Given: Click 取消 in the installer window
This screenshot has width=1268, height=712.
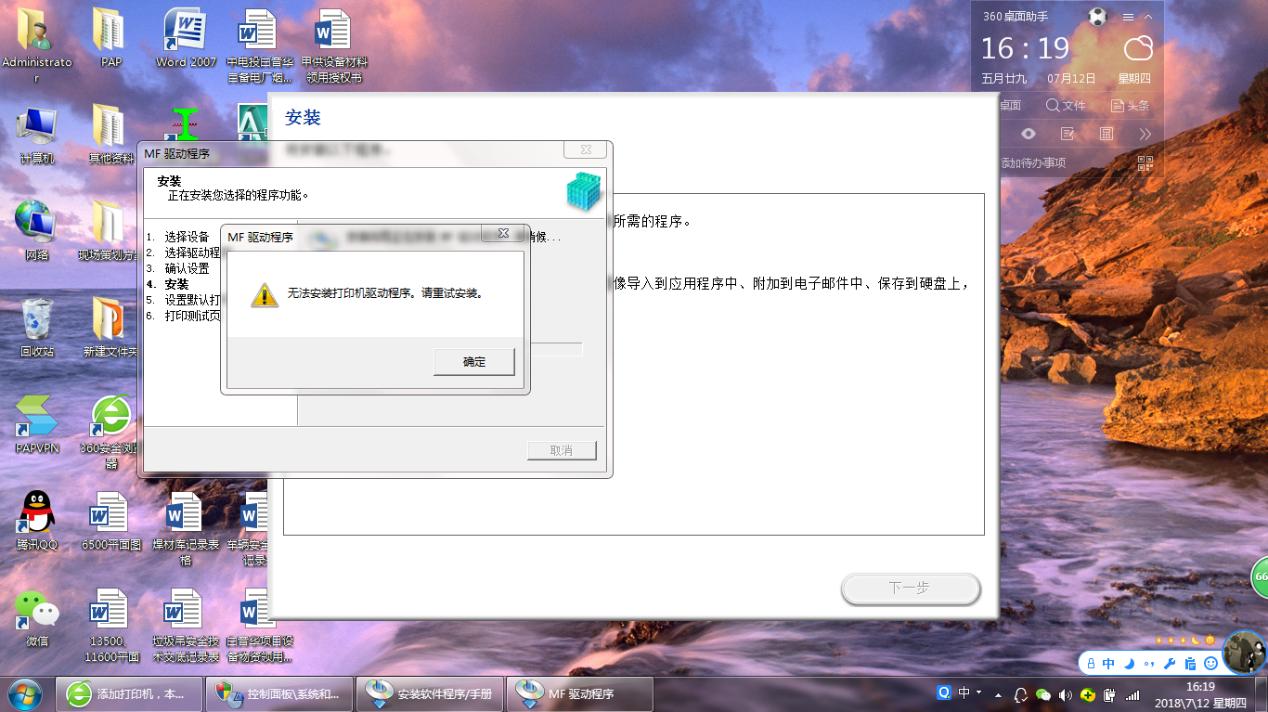Looking at the screenshot, I should pos(561,450).
